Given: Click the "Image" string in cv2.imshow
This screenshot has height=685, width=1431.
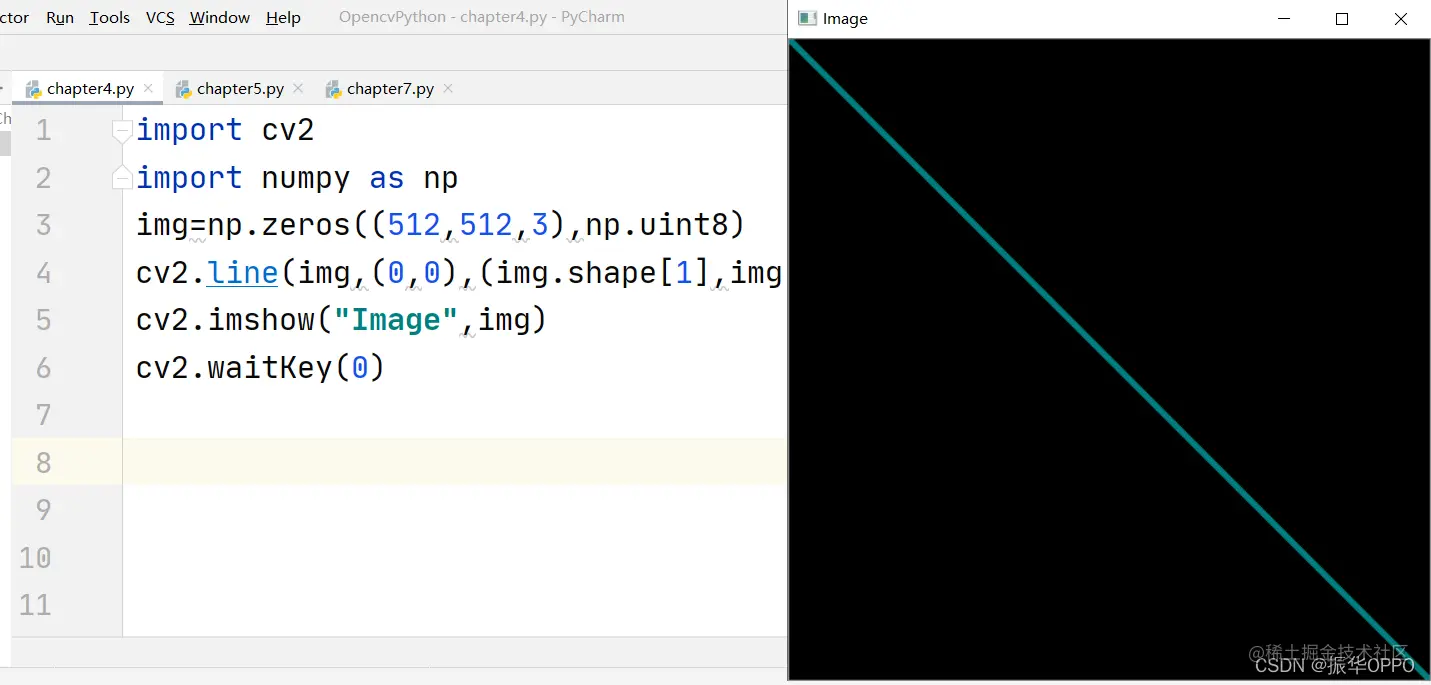Looking at the screenshot, I should (x=397, y=320).
